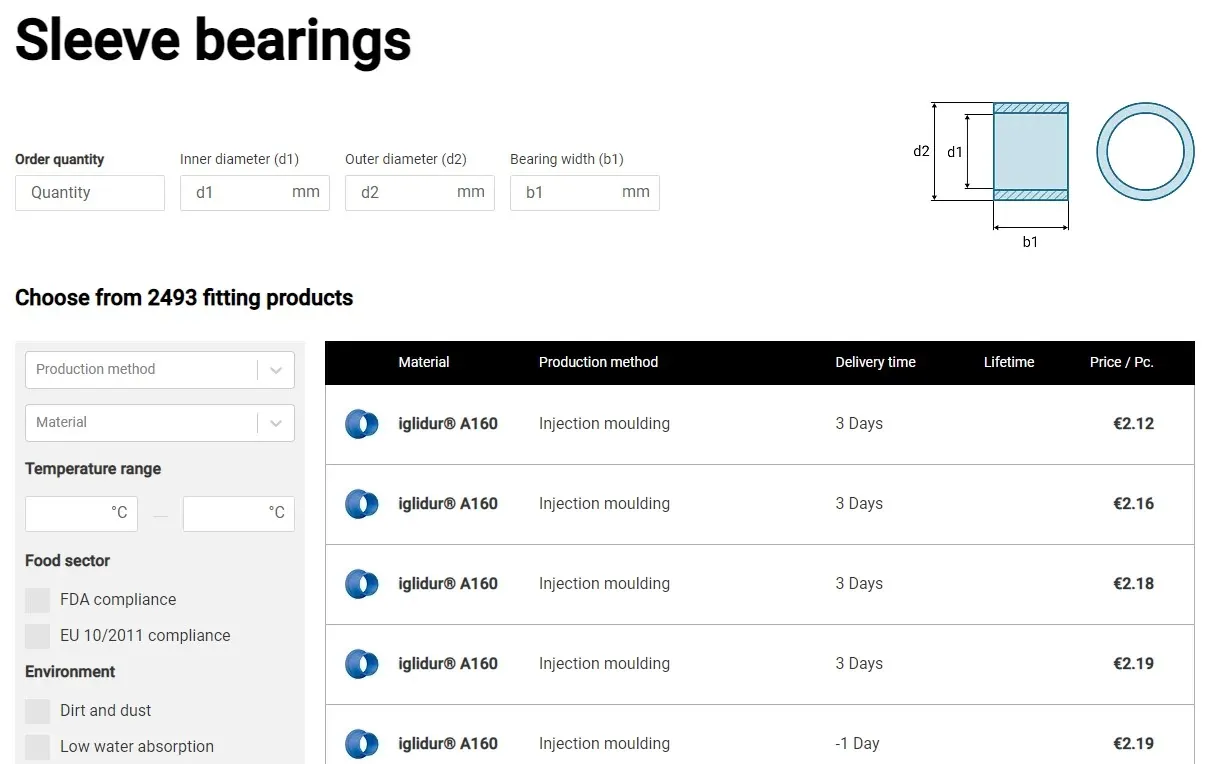The width and height of the screenshot is (1213, 764).
Task: Open the iglidur A160 product priced €2.18
Action: point(447,584)
